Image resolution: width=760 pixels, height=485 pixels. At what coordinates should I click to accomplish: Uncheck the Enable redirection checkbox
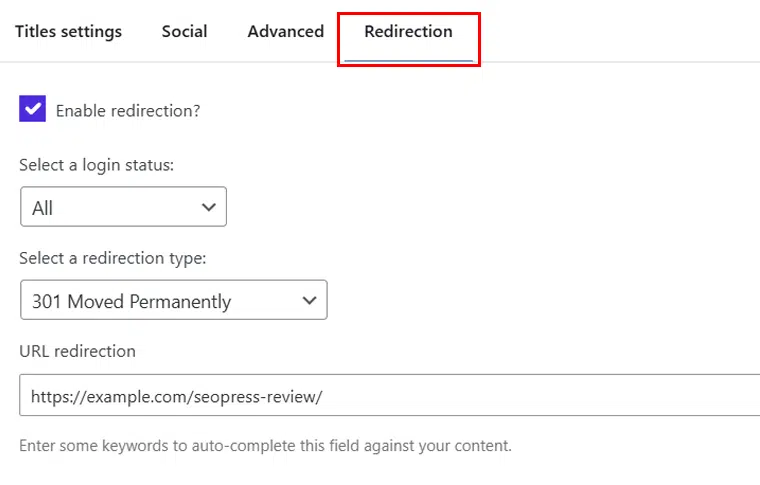pos(32,109)
